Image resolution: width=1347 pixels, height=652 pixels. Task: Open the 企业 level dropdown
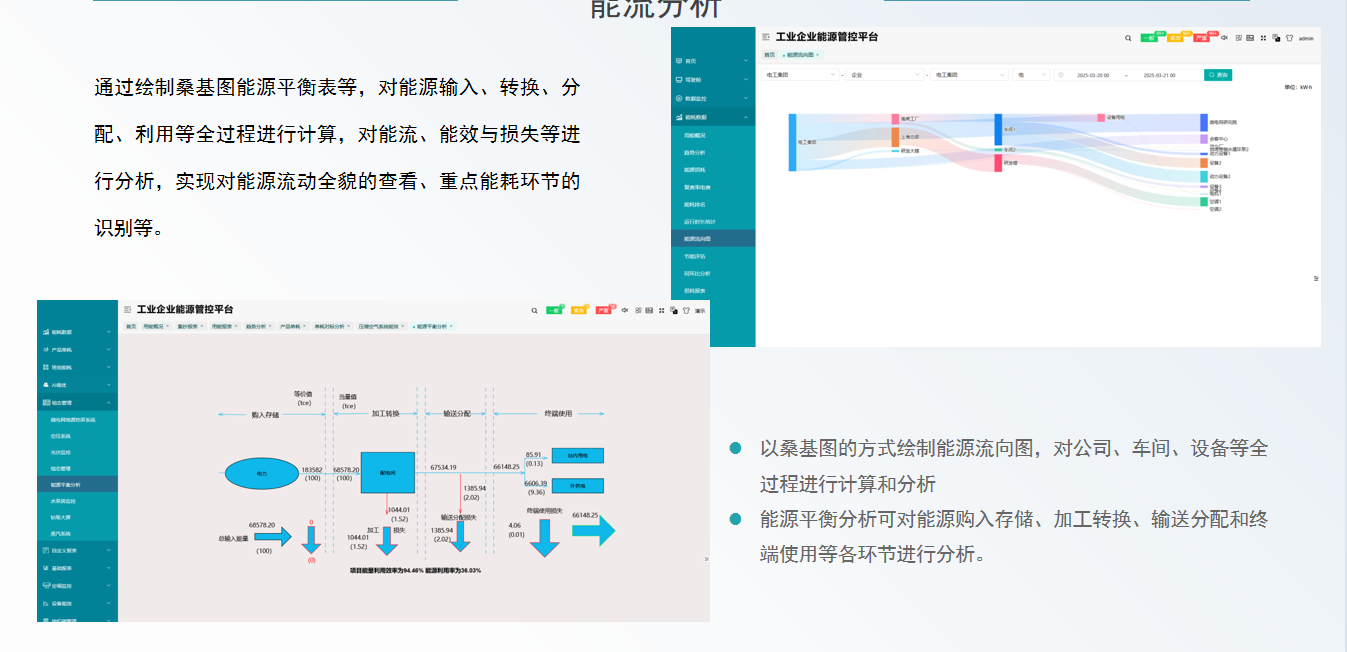tap(885, 75)
